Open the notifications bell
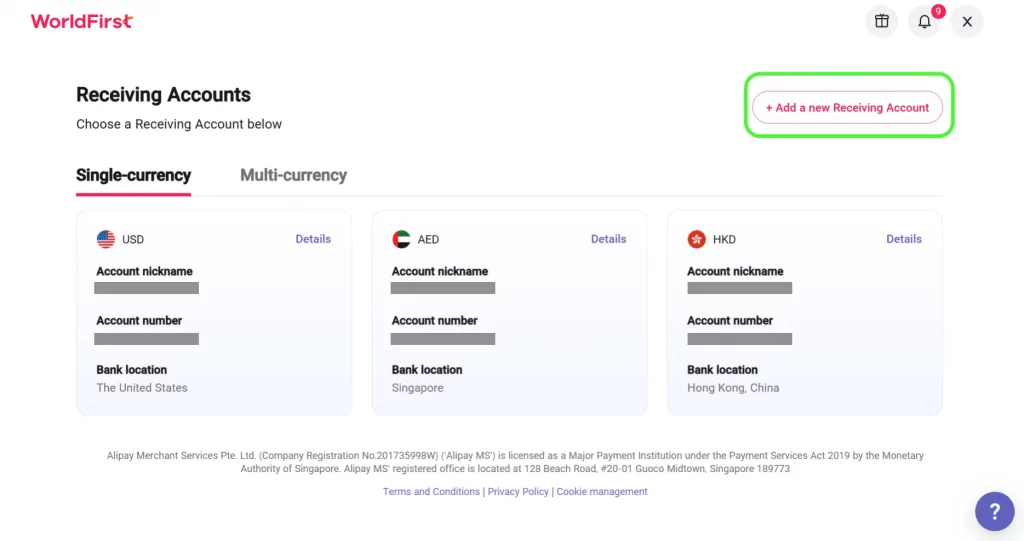This screenshot has width=1024, height=541. click(925, 21)
